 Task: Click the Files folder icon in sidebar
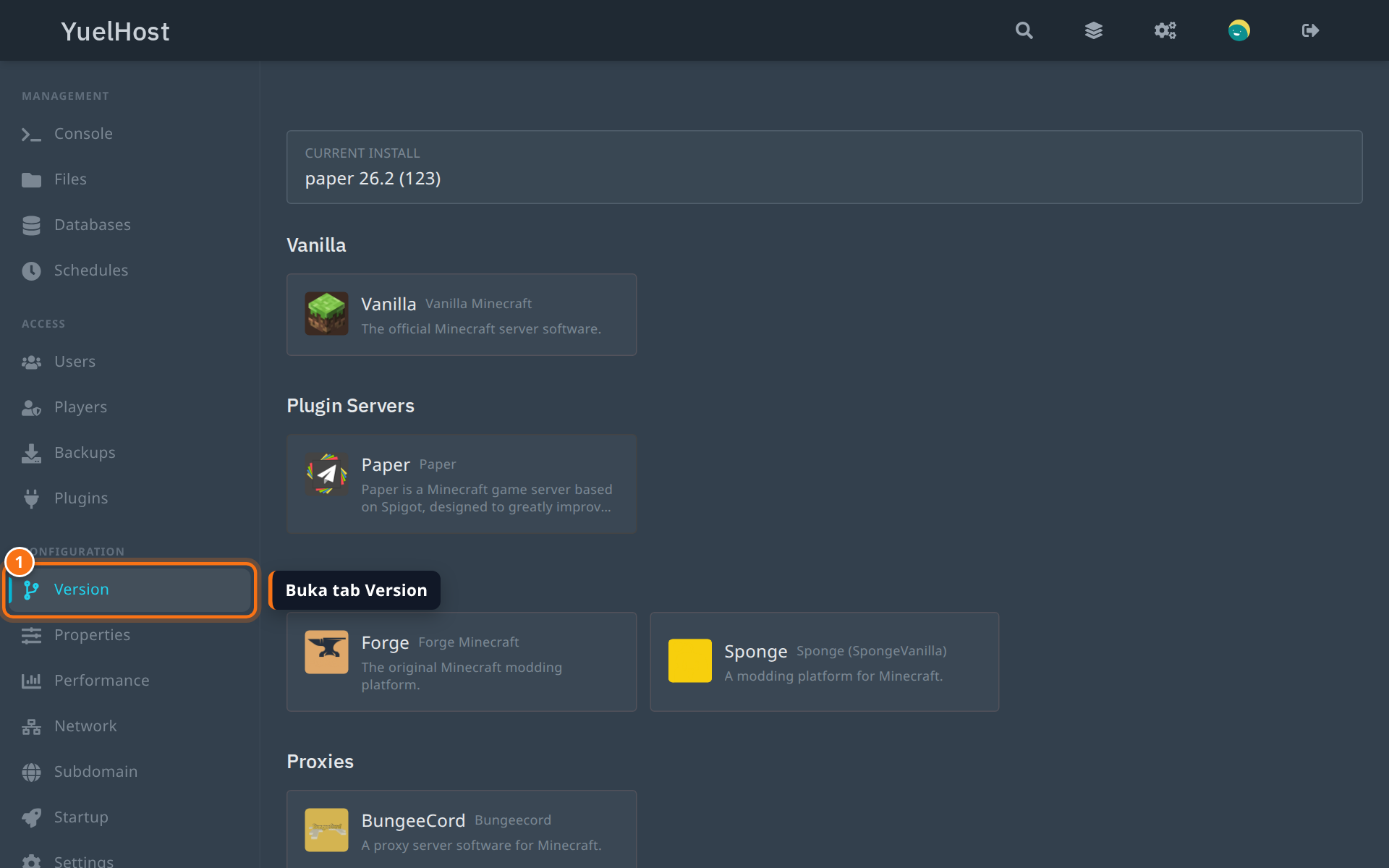pos(31,179)
